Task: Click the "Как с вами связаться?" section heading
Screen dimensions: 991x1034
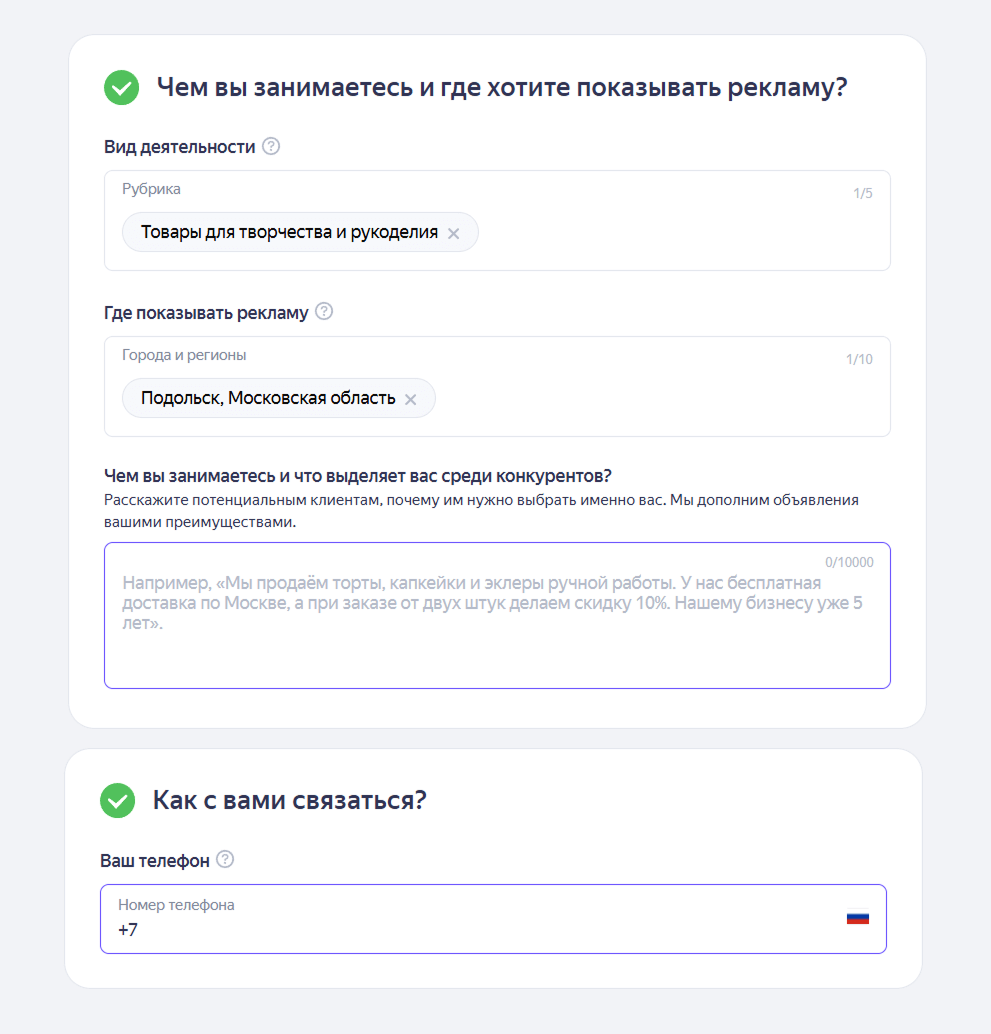Action: (x=289, y=801)
